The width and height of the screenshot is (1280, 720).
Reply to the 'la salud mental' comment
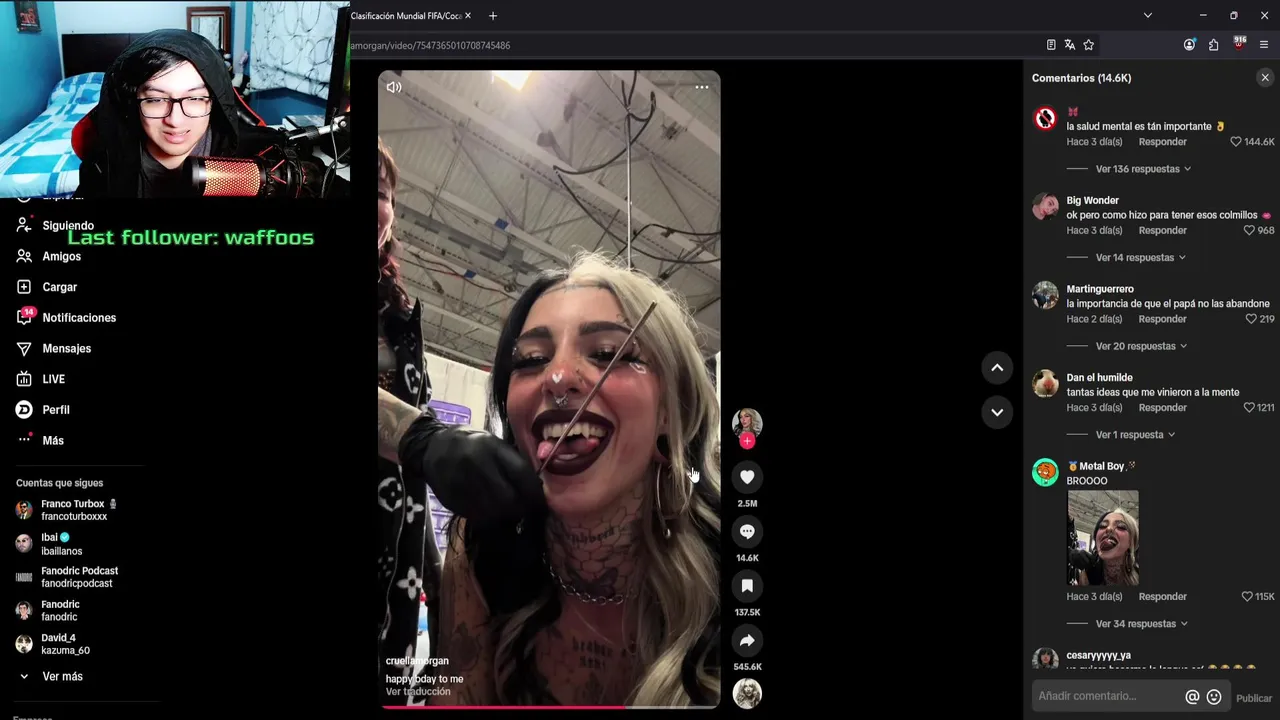(1162, 142)
